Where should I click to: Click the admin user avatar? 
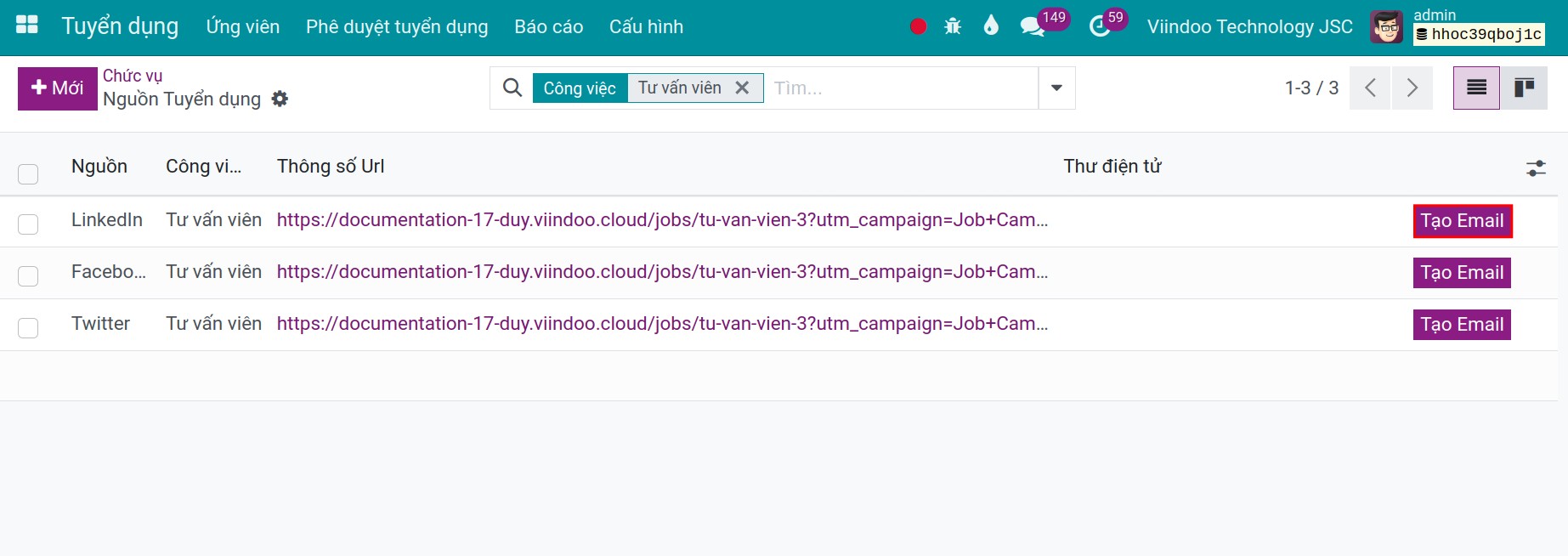[1387, 27]
